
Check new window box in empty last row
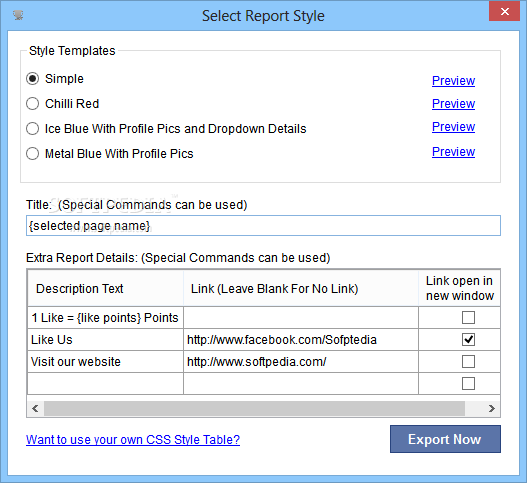(x=468, y=384)
